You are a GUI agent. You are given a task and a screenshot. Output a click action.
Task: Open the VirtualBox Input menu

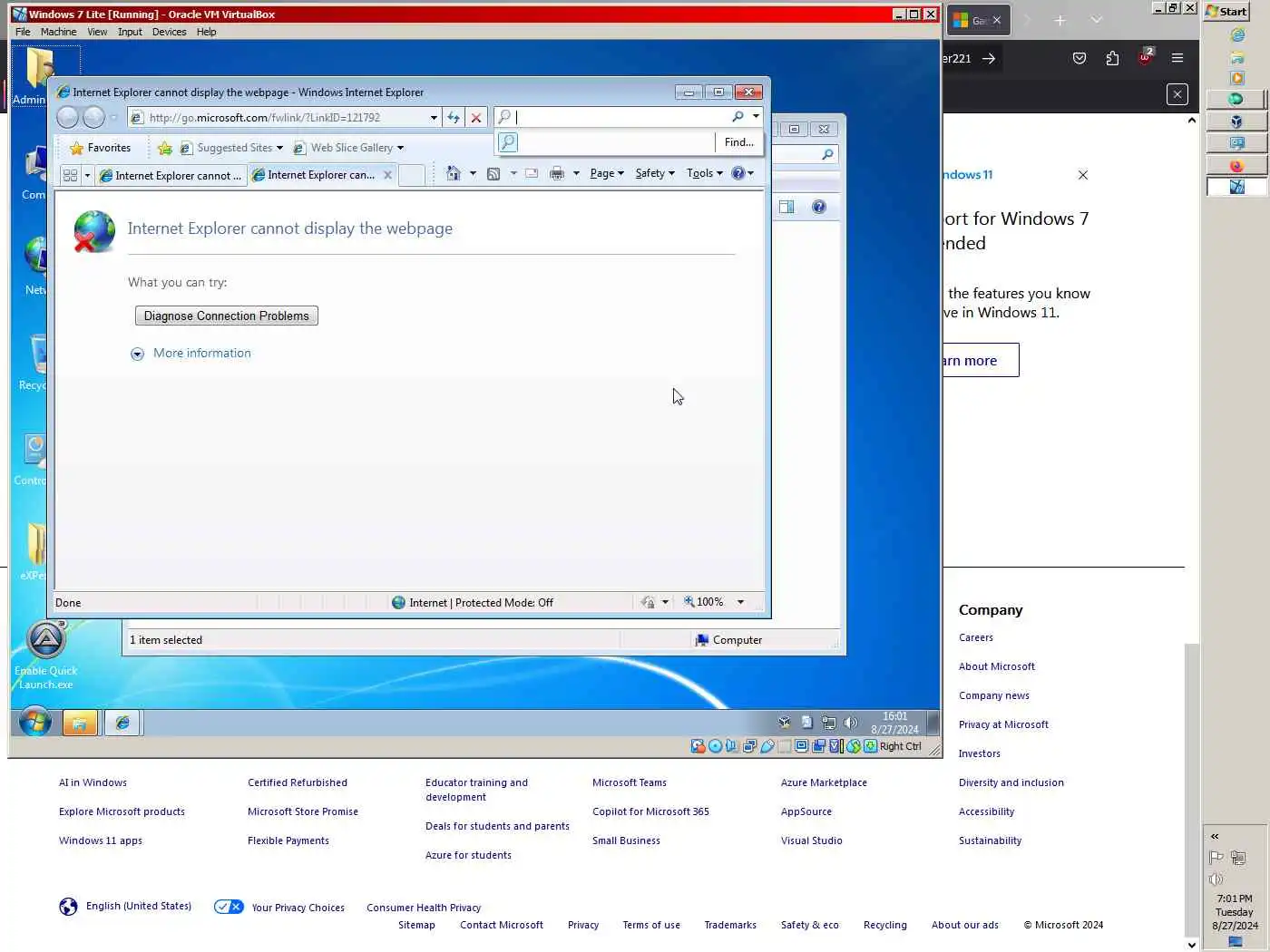tap(130, 32)
